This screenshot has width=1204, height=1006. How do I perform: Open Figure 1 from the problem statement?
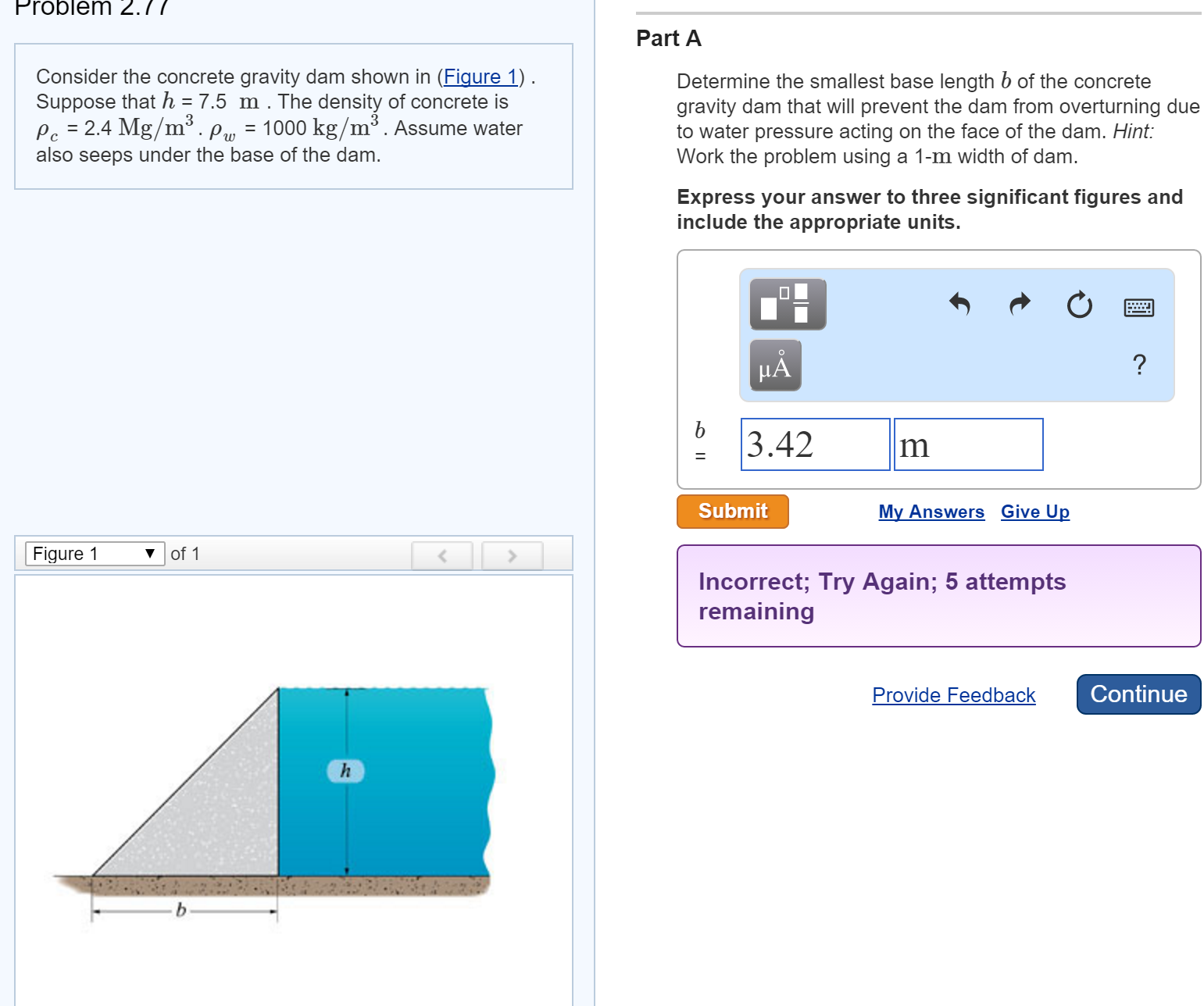pyautogui.click(x=481, y=77)
